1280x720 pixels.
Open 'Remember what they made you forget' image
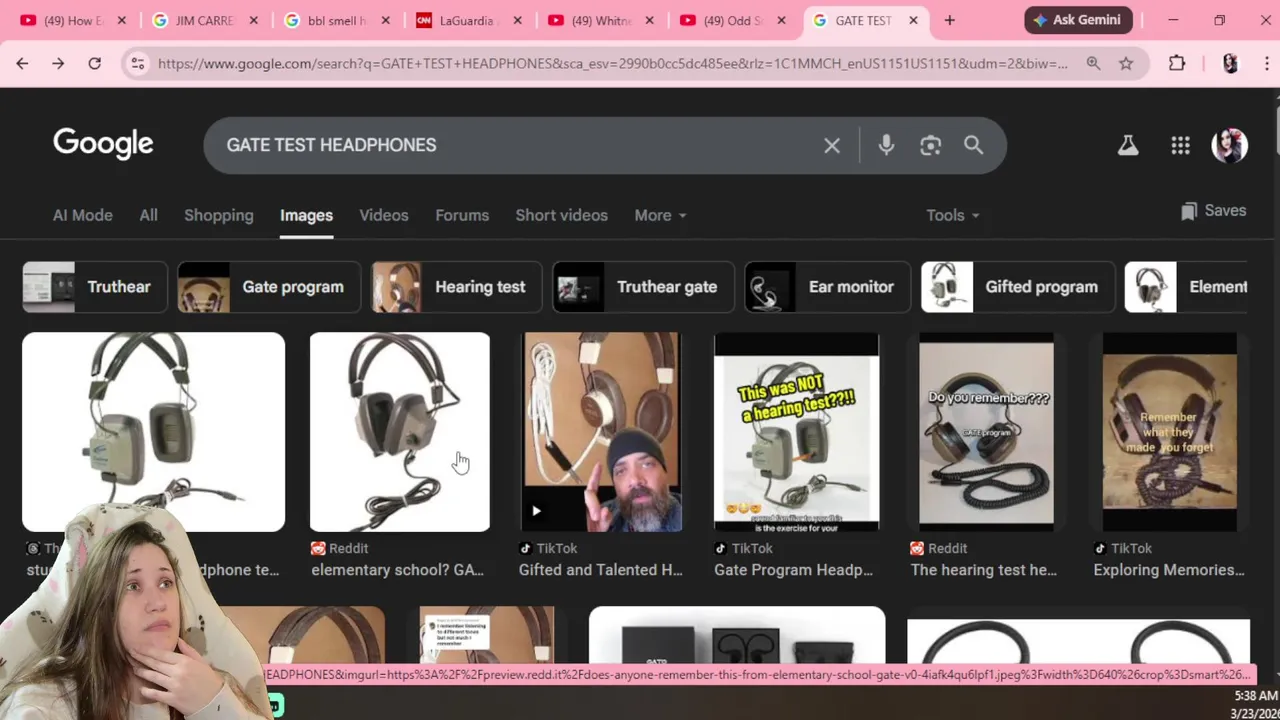(x=1169, y=431)
